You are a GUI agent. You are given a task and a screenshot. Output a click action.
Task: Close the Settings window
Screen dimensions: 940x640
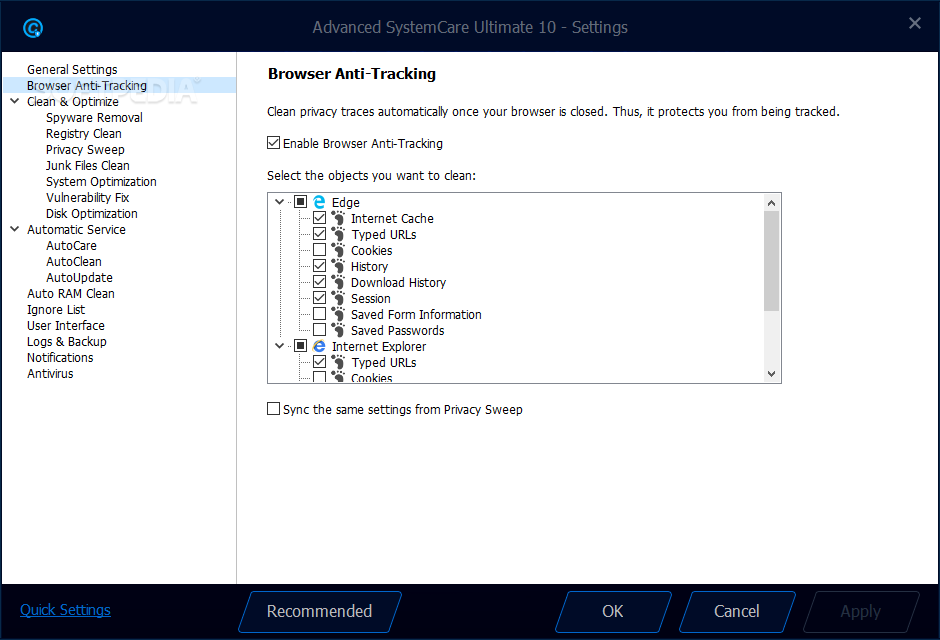click(x=915, y=23)
